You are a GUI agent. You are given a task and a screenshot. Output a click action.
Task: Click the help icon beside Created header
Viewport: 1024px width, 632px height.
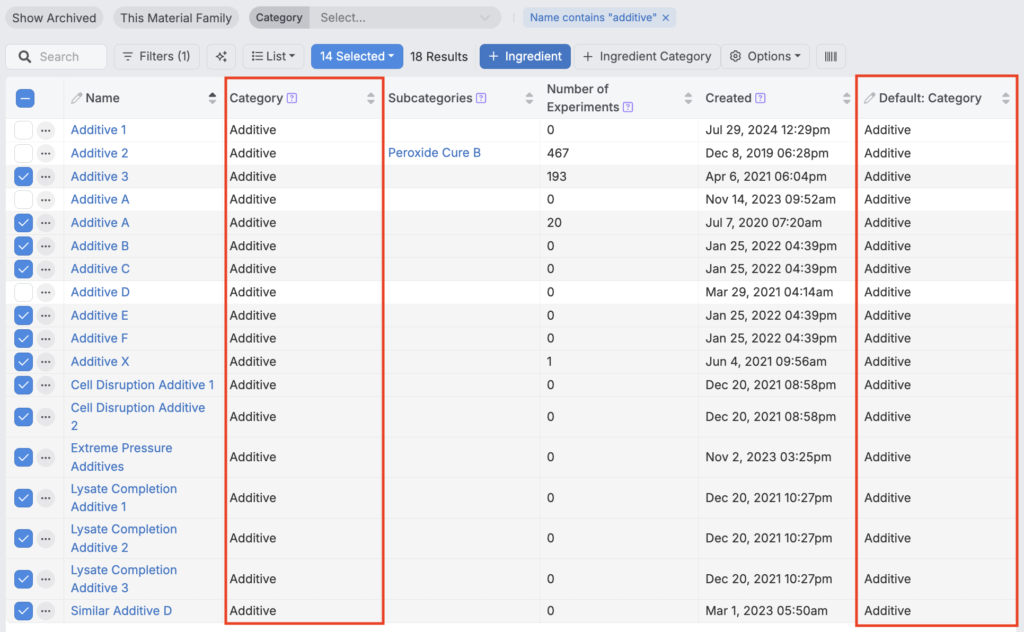[761, 98]
